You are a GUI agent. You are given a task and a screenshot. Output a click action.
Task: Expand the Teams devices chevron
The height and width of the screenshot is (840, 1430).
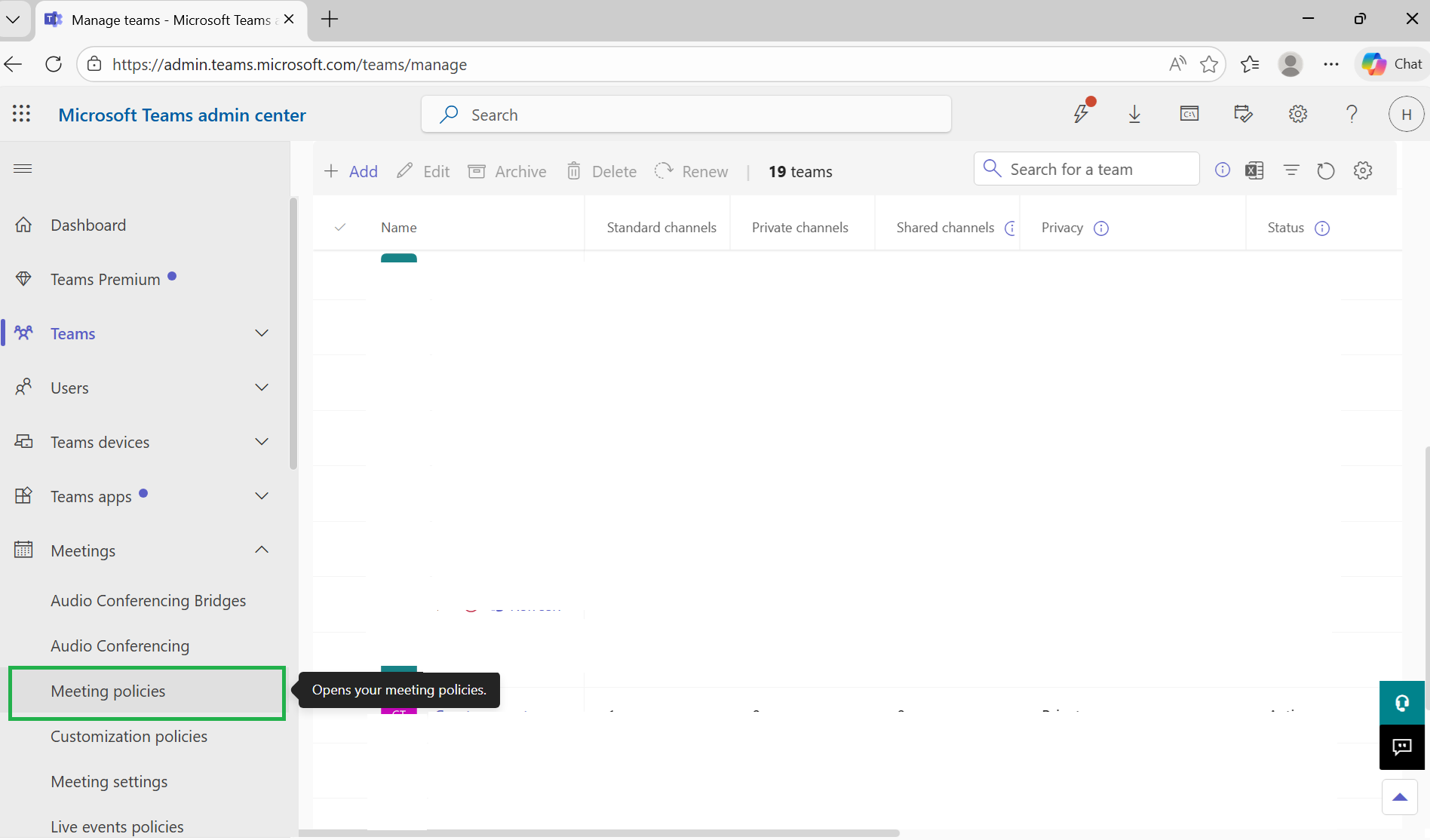(x=262, y=441)
